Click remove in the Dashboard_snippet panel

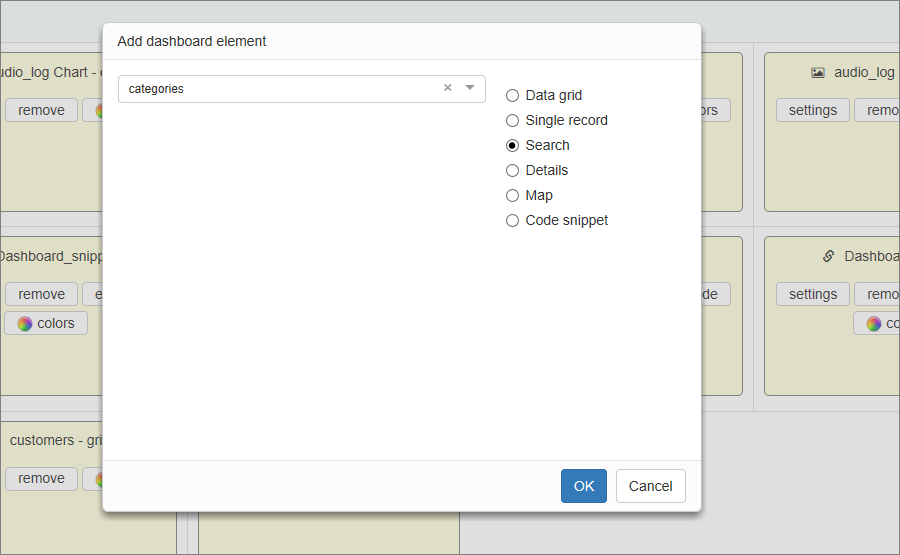pyautogui.click(x=41, y=294)
